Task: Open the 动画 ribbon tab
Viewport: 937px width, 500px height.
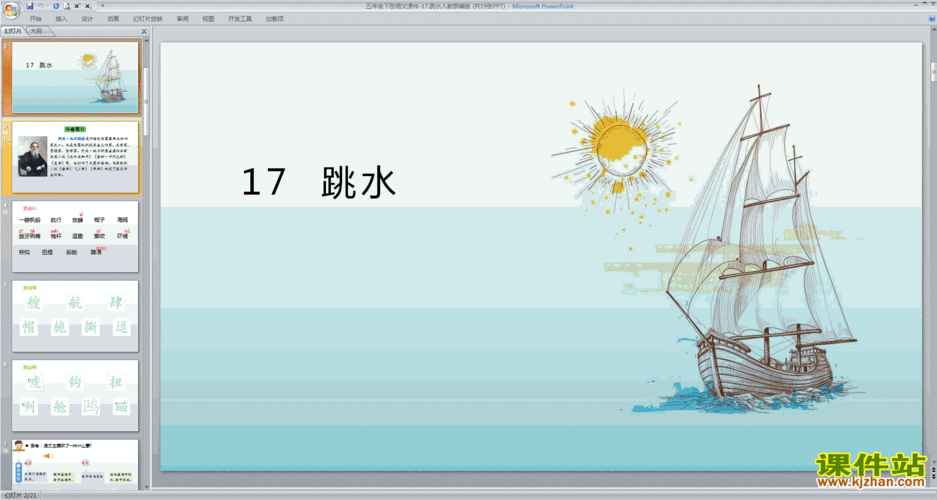Action: coord(113,19)
